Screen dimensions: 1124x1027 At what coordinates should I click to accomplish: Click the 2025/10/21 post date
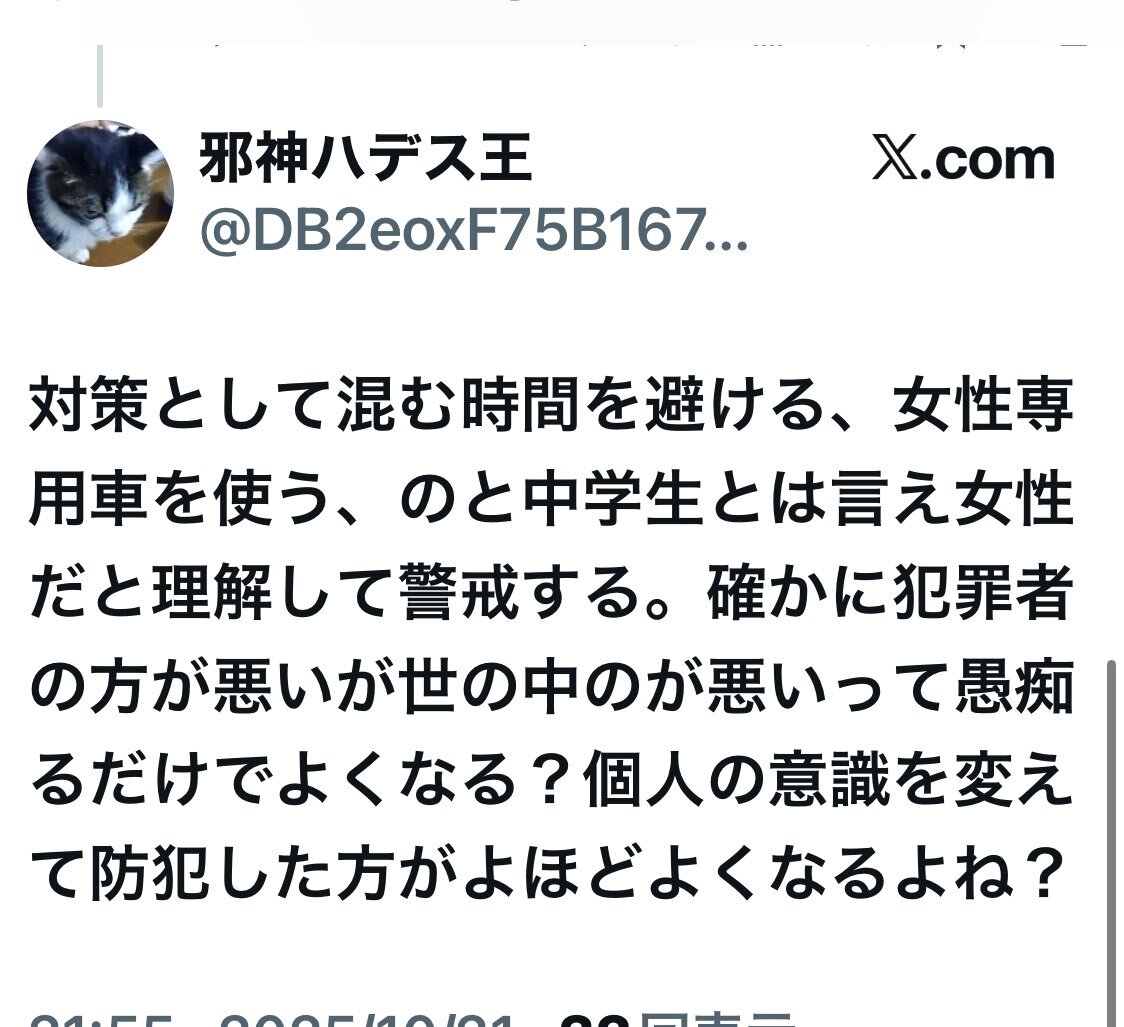click(366, 1021)
